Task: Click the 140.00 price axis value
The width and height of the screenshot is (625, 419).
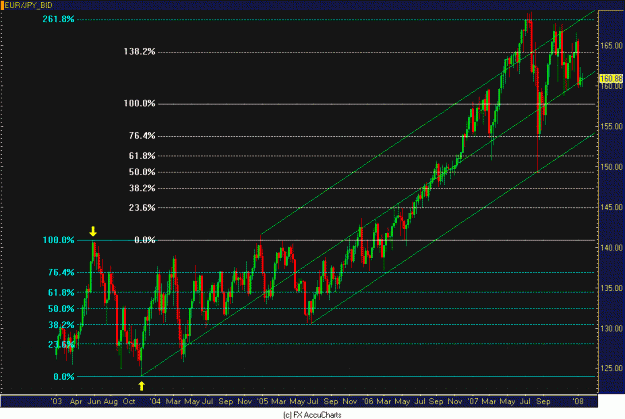Action: coord(611,248)
